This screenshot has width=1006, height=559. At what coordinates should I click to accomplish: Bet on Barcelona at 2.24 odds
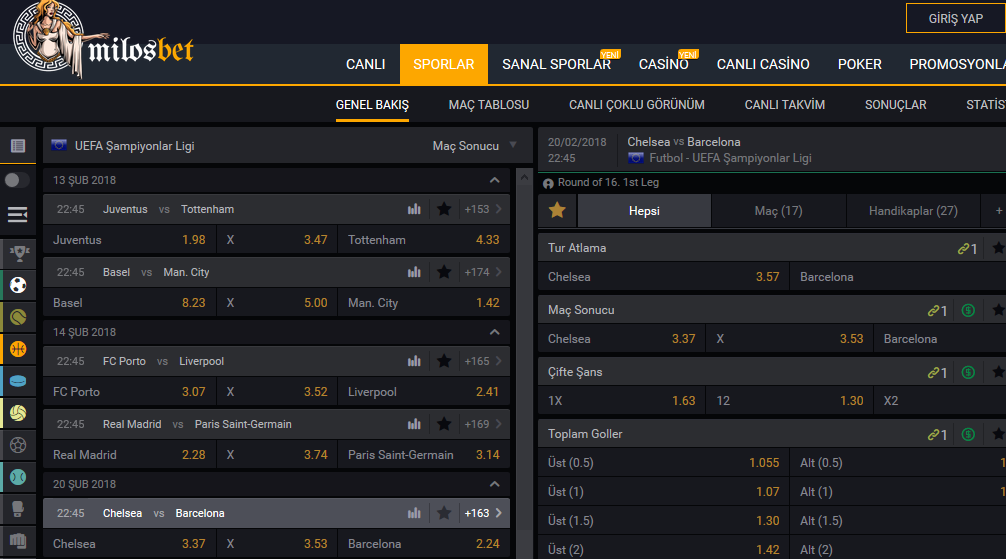point(423,544)
